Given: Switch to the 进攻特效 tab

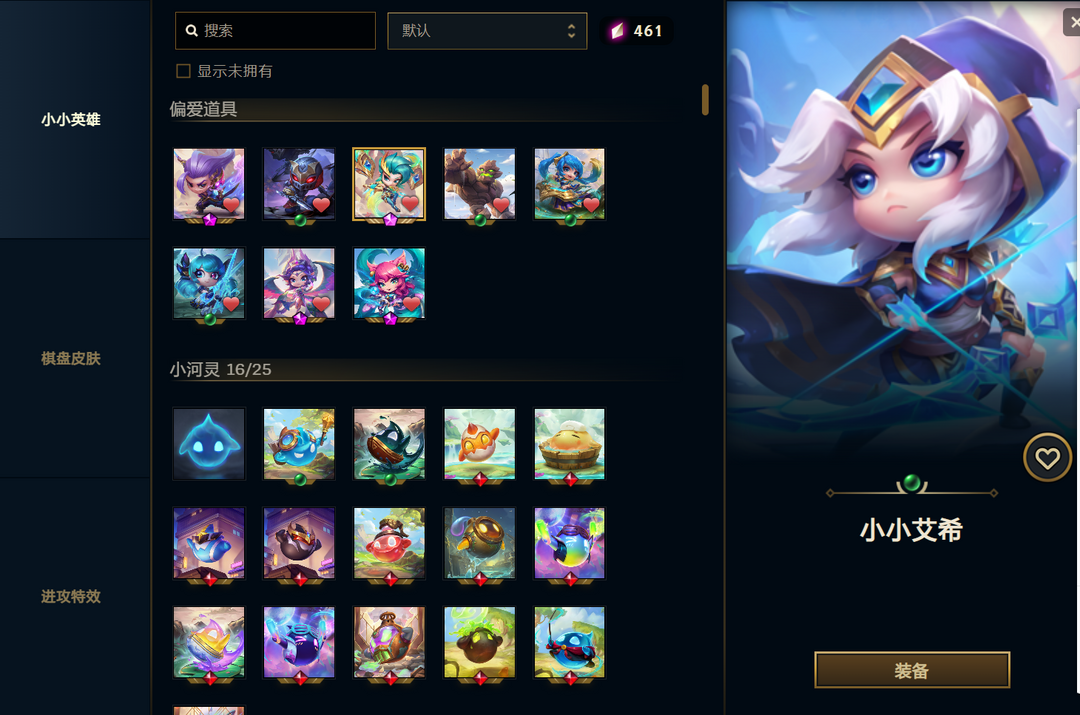Looking at the screenshot, I should 71,597.
